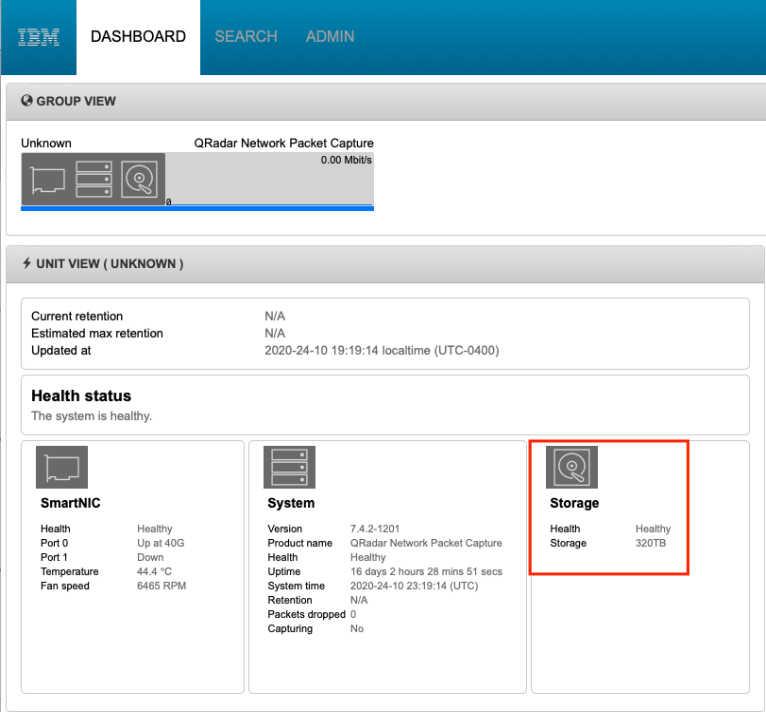This screenshot has width=766, height=712.
Task: Click the 'Estimated max retention' N/A value
Action: click(275, 333)
